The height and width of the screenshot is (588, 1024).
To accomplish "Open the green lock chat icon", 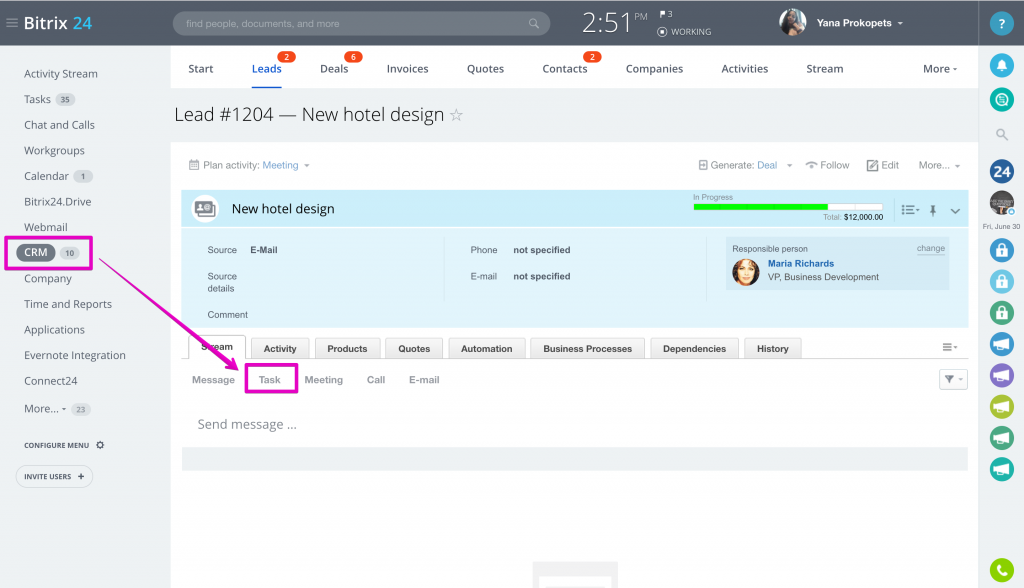I will (x=1001, y=312).
